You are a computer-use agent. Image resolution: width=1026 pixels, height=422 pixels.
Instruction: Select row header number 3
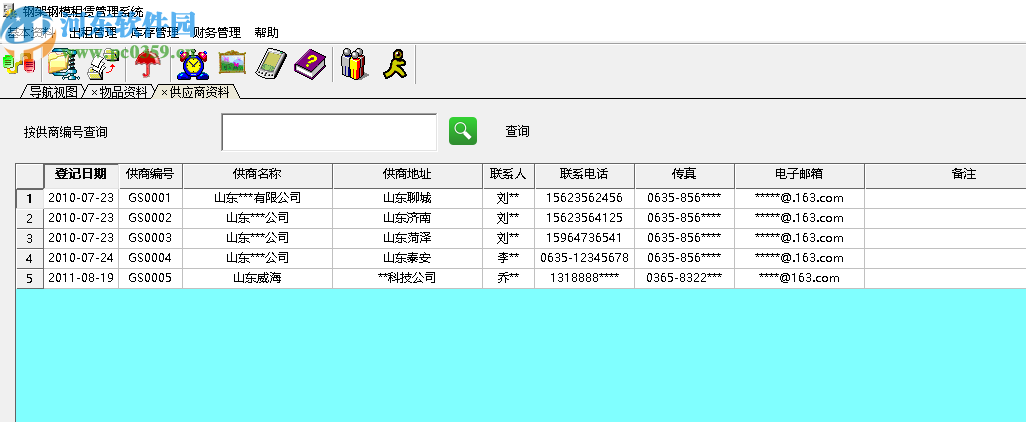tap(29, 238)
